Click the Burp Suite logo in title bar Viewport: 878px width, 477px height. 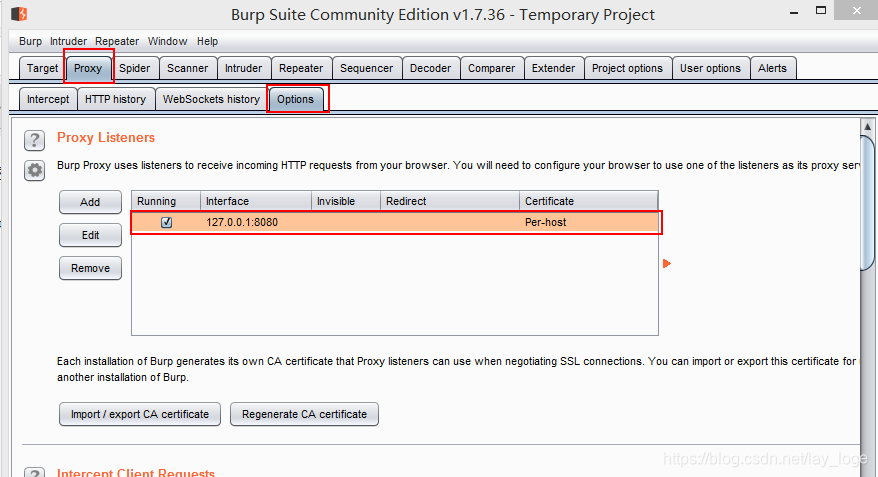pos(19,13)
